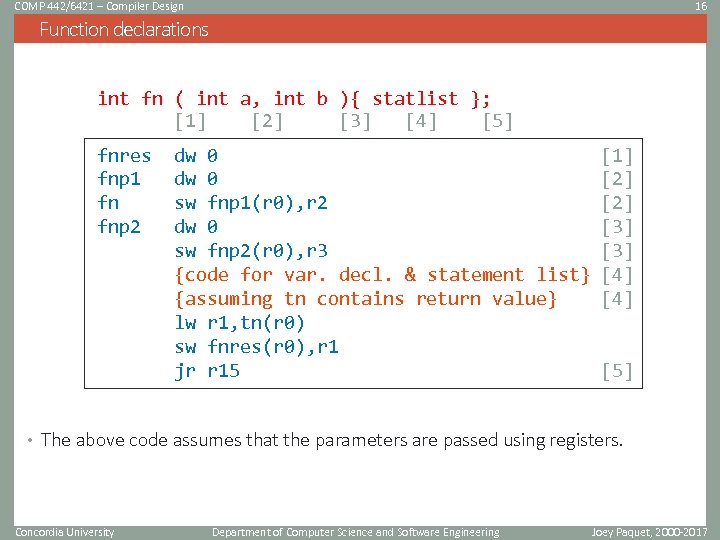Click the instruction "lw r1,tn(r0)"
The image size is (720, 540).
tap(240, 323)
